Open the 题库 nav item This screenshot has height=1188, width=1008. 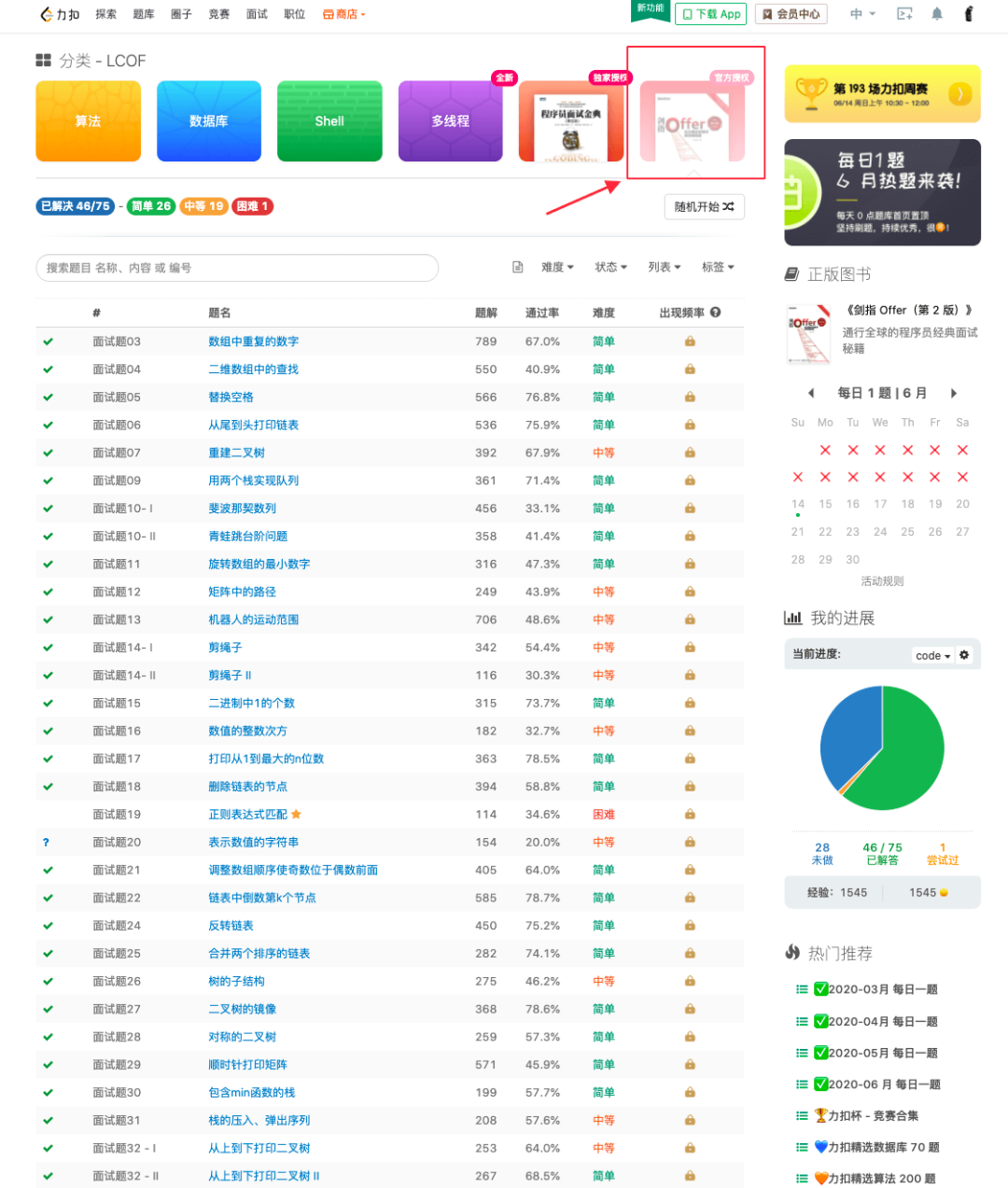pos(144,14)
